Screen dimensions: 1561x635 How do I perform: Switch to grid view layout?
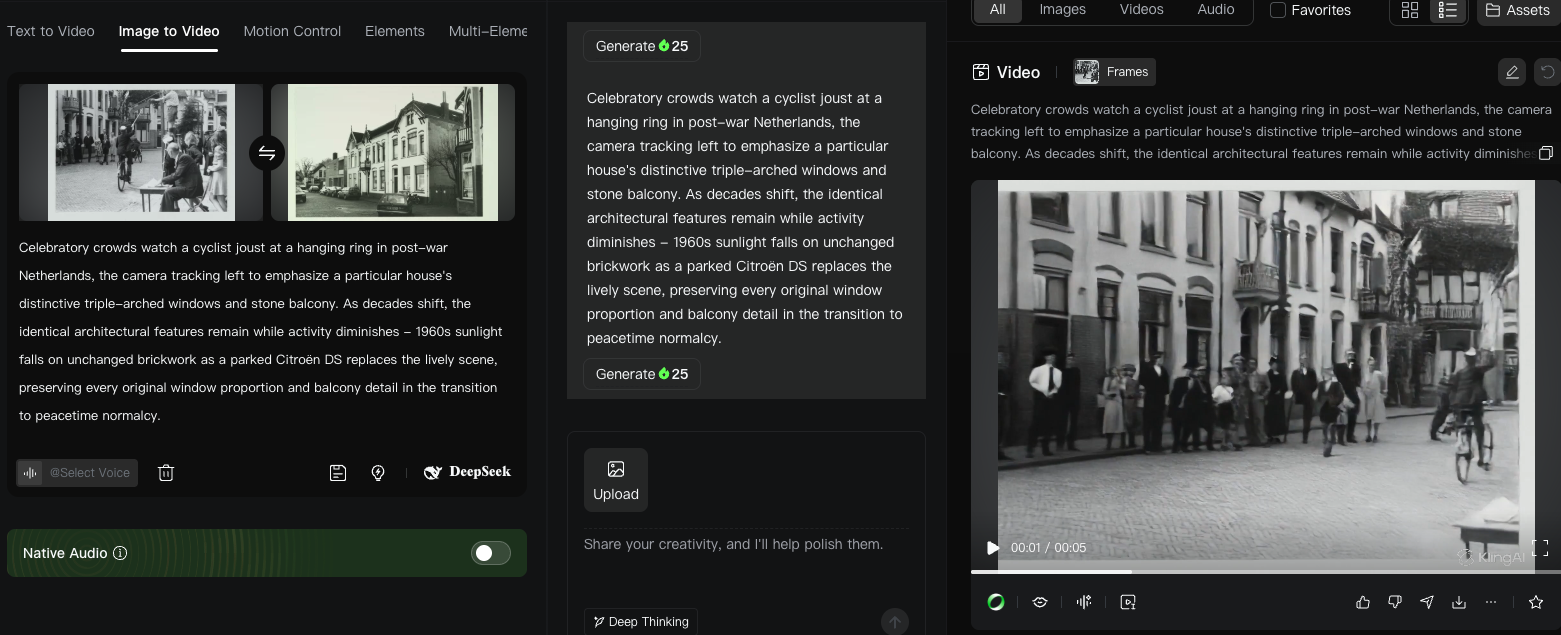tap(1410, 10)
